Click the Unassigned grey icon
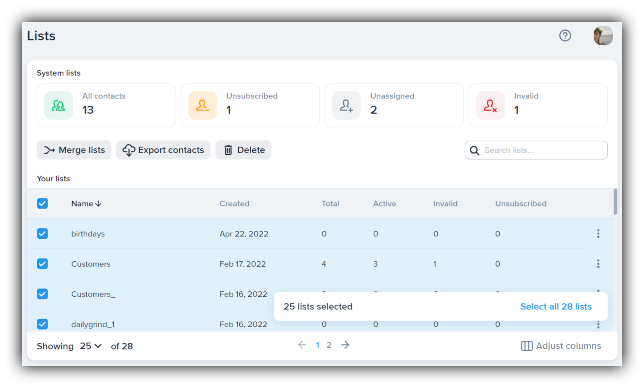Screen dimensions: 644x388 (x=346, y=106)
